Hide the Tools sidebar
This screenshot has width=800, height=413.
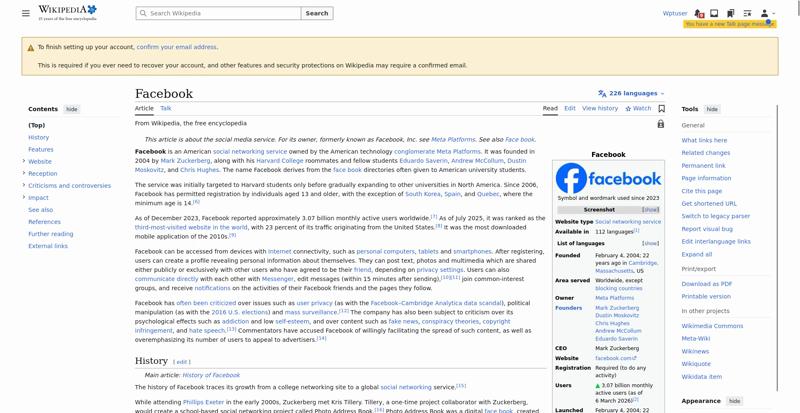click(x=712, y=109)
